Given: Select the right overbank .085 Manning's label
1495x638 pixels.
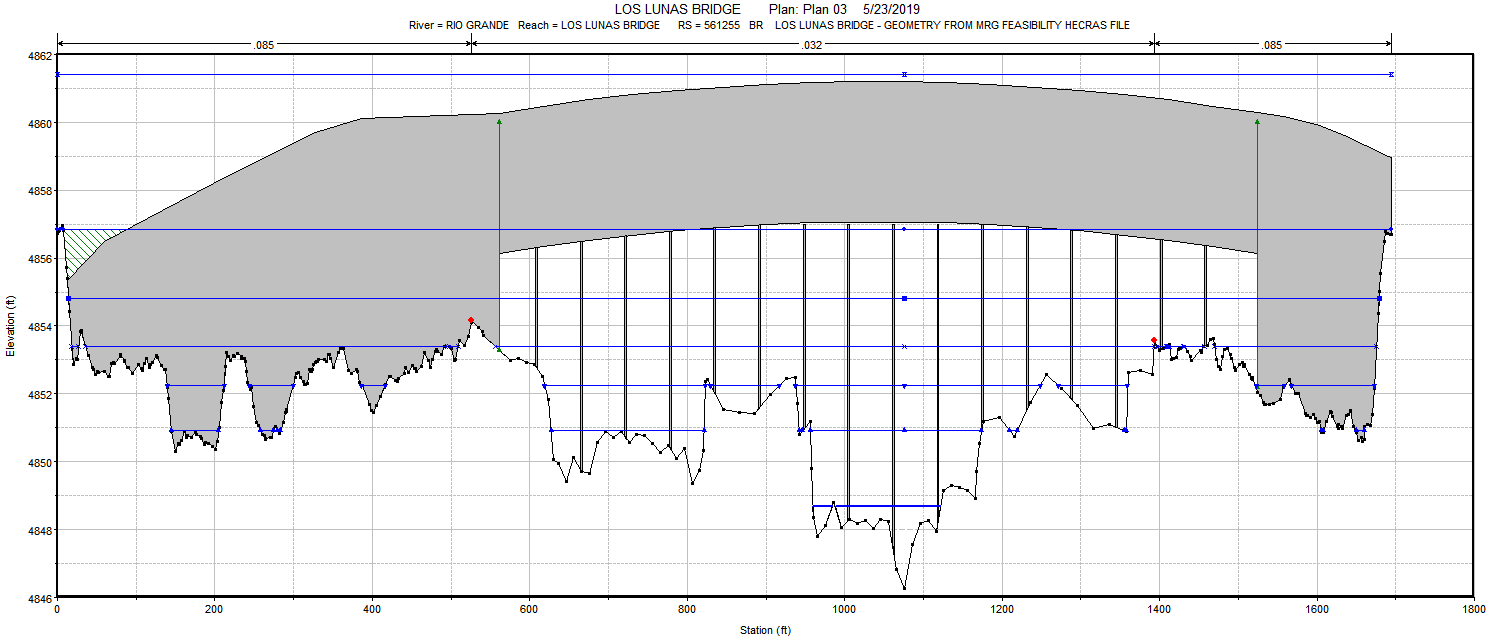Looking at the screenshot, I should pos(1272,45).
